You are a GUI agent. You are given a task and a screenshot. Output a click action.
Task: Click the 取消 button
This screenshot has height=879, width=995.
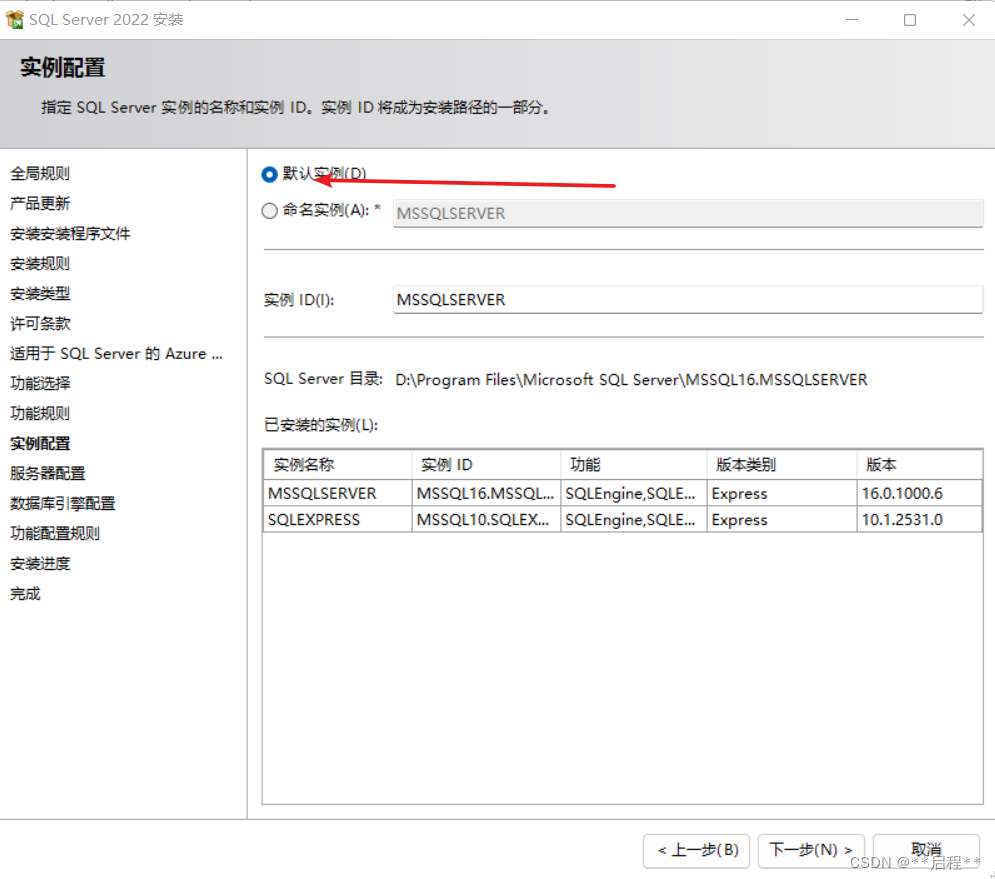point(926,850)
